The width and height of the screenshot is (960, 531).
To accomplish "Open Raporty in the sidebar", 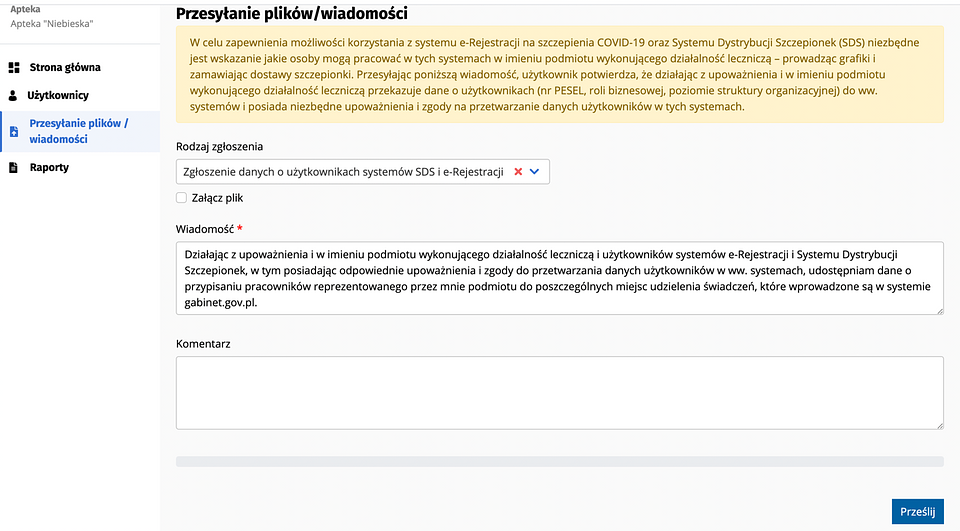I will coord(49,167).
